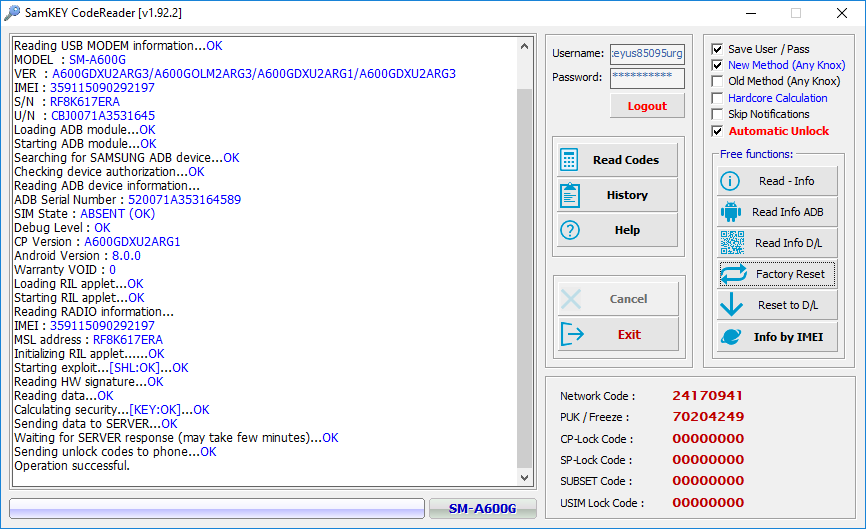The width and height of the screenshot is (866, 529).
Task: Click the SUBSET Code value 00000000
Action: (708, 480)
